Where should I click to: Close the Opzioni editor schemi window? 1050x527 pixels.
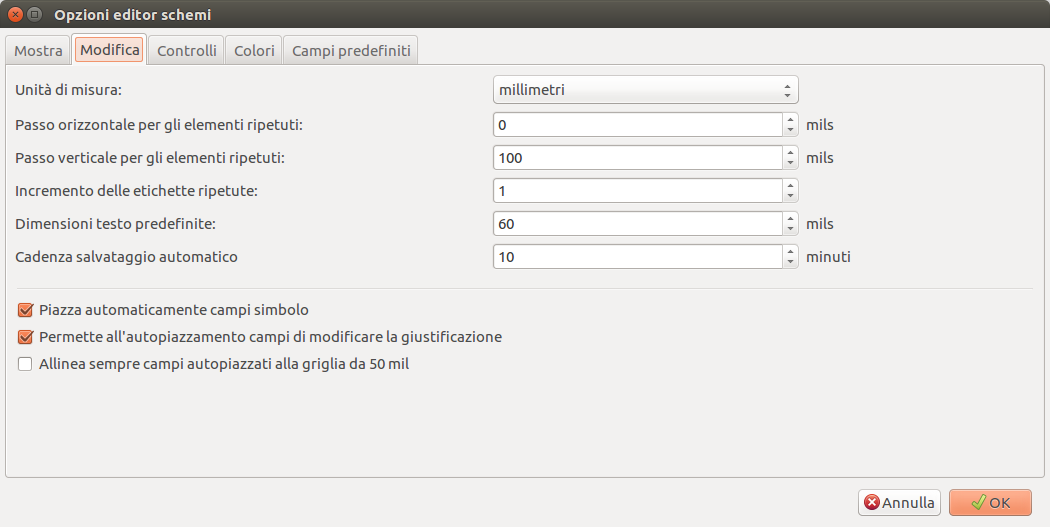[15, 14]
